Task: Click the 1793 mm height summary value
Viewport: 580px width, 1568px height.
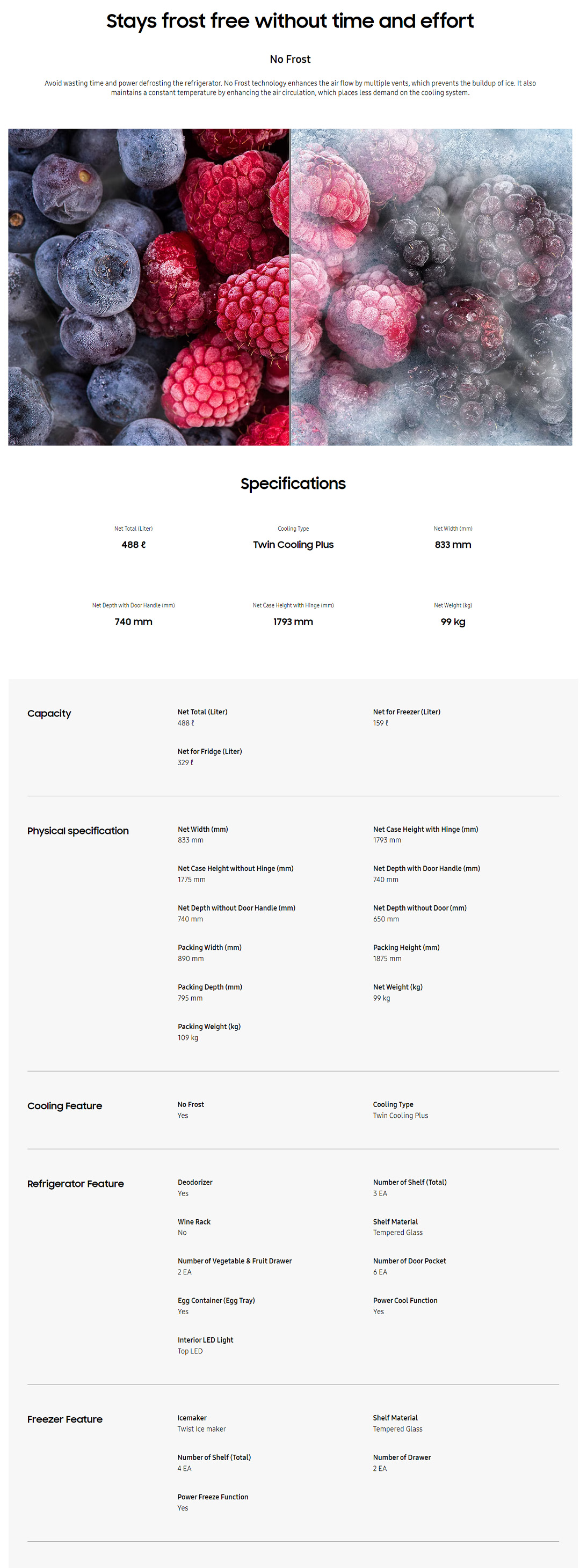Action: 293,621
